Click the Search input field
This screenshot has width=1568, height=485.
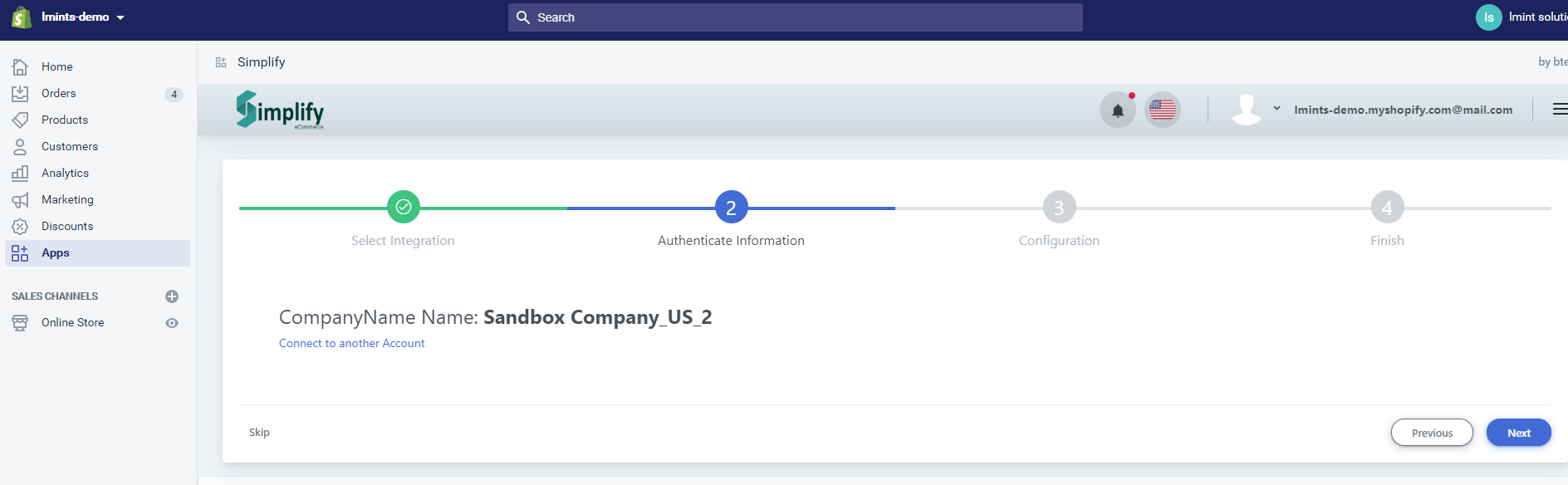[x=796, y=17]
